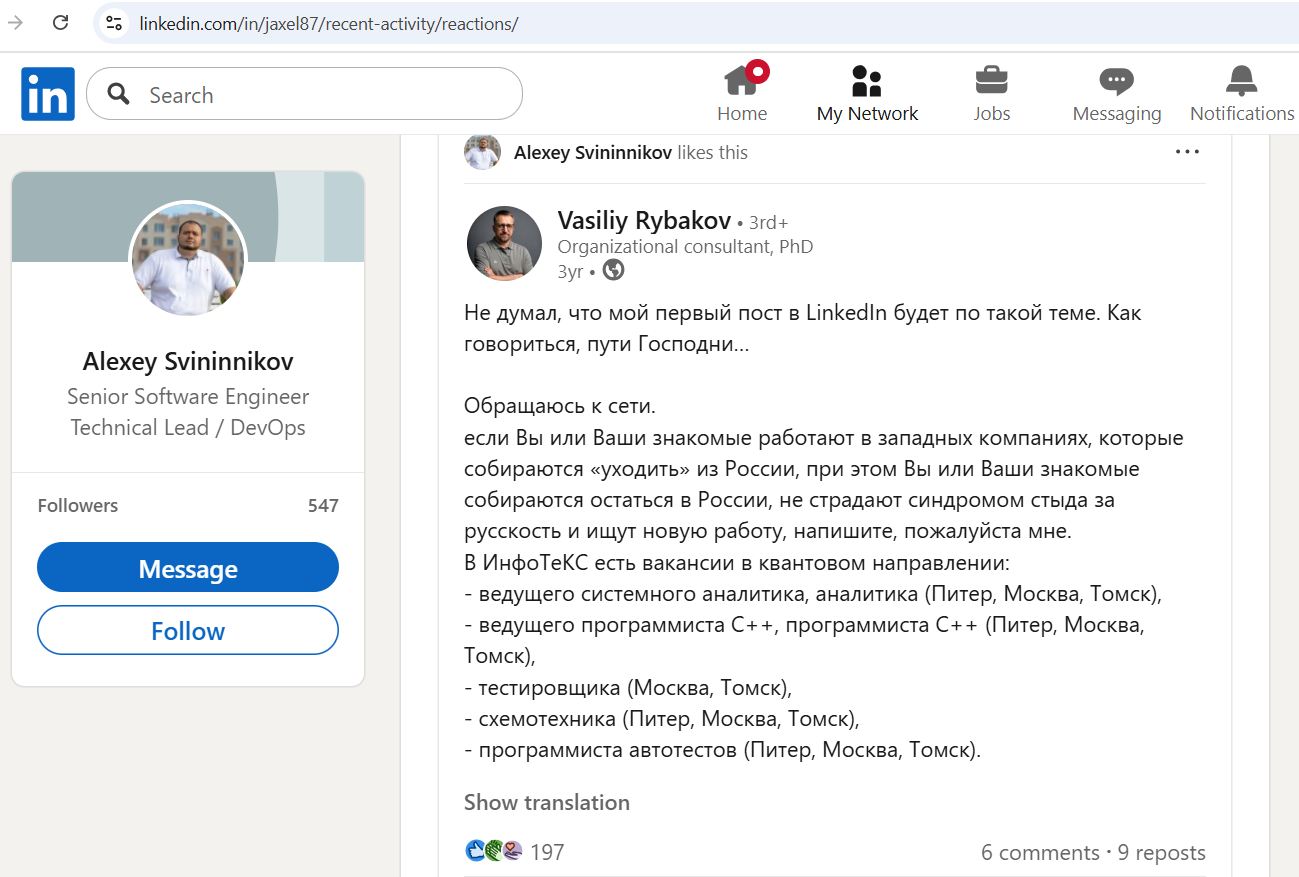
Task: Open the 197 reactions count
Action: 547,852
